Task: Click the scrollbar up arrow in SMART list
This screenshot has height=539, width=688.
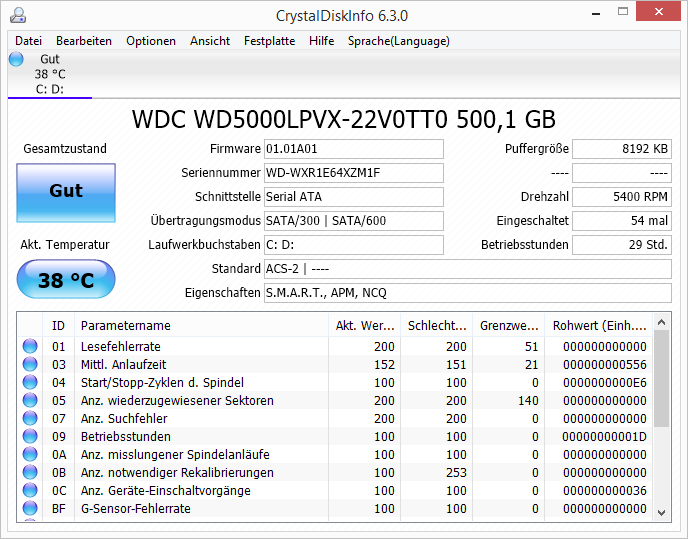Action: (x=662, y=323)
